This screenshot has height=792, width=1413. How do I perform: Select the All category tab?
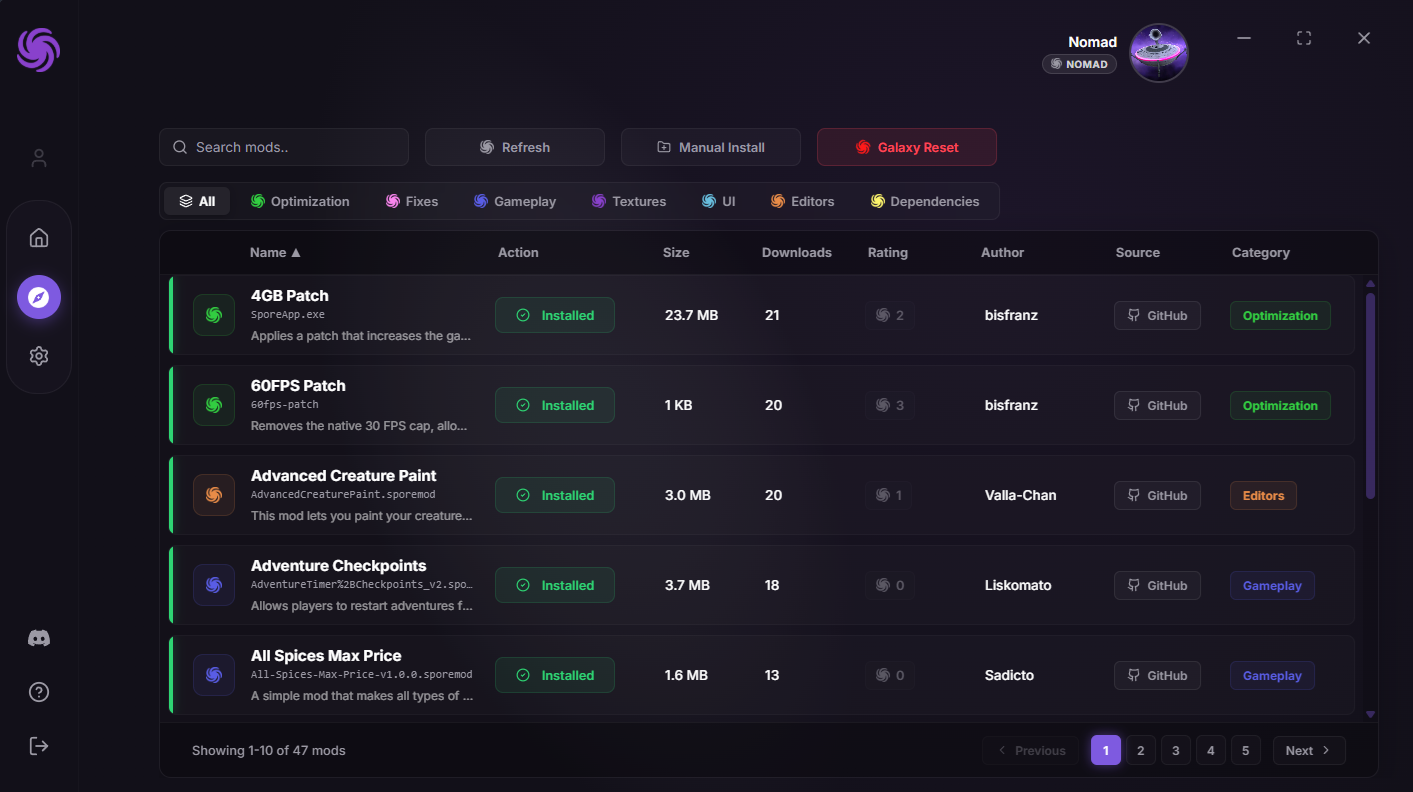click(197, 201)
